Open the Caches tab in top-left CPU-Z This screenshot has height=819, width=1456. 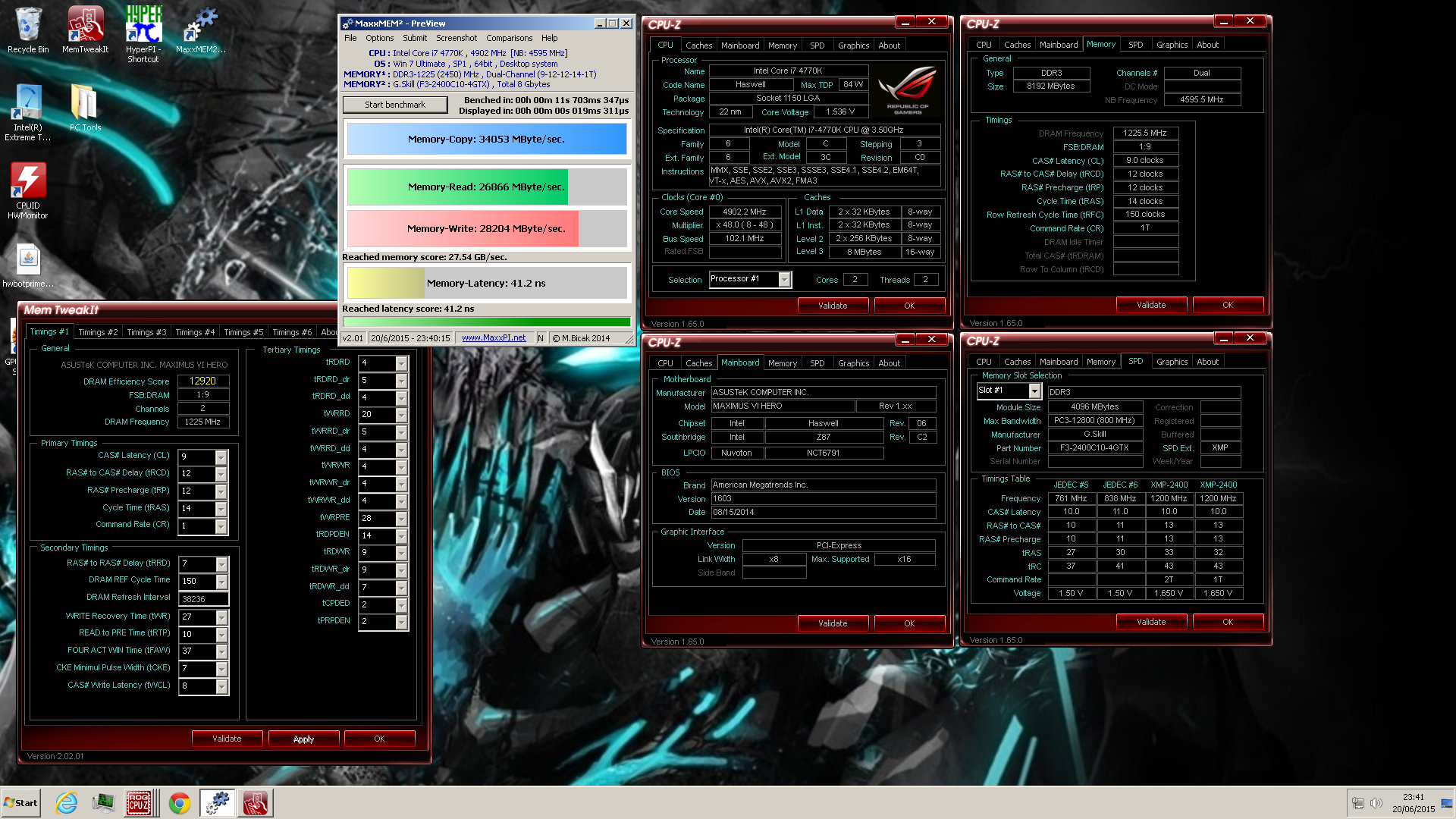698,45
